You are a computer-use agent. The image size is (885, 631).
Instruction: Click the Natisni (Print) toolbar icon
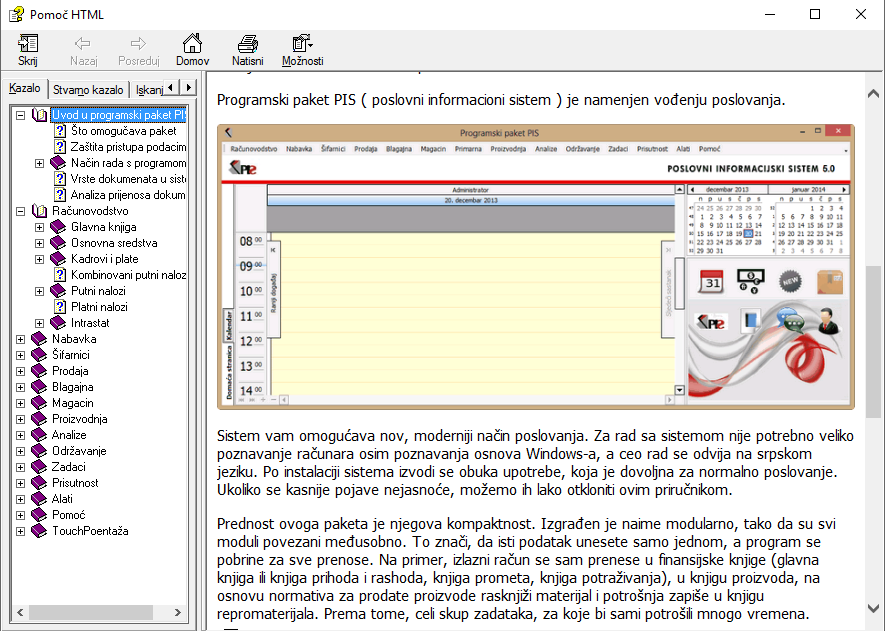tap(248, 43)
